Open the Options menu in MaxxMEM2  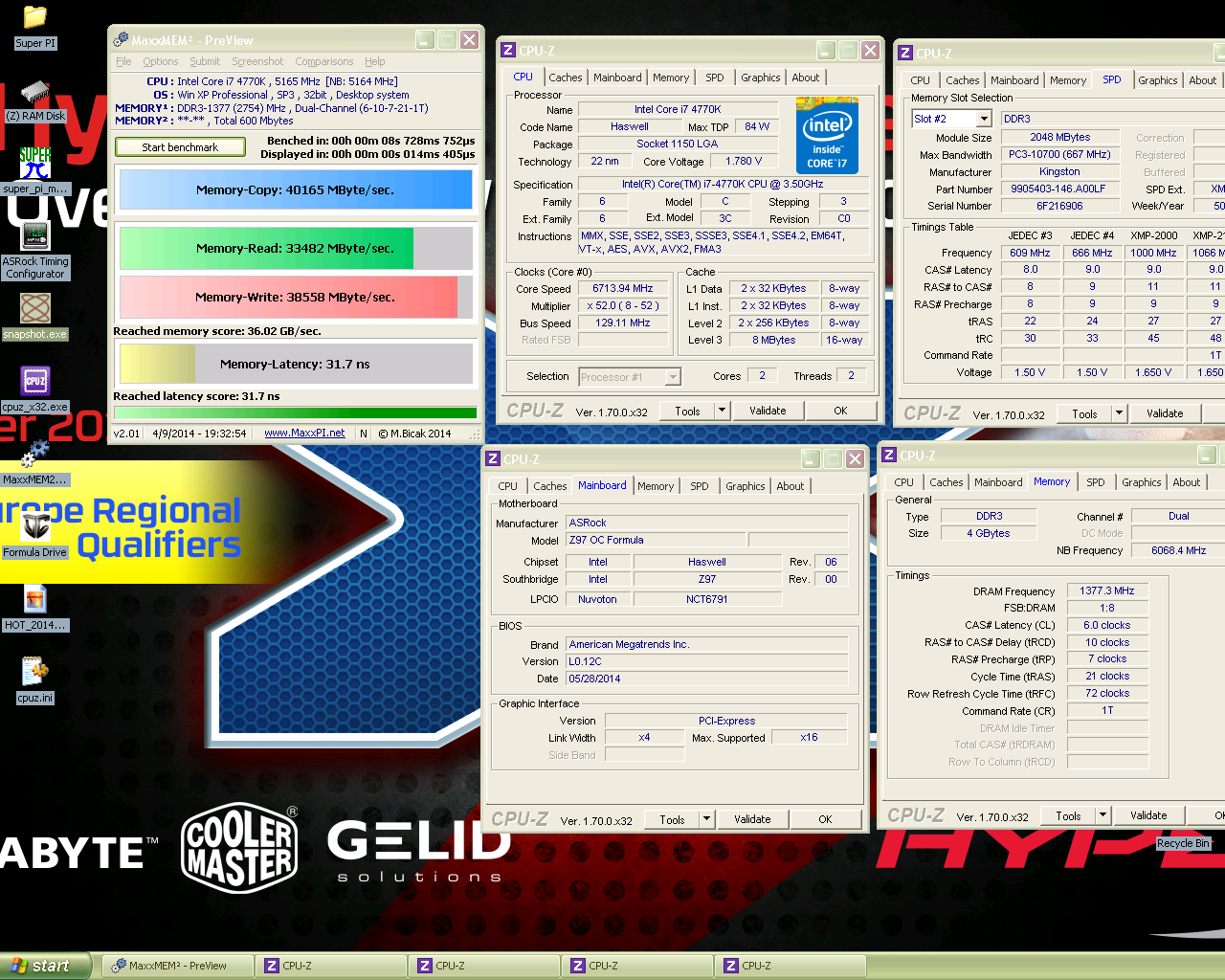161,61
